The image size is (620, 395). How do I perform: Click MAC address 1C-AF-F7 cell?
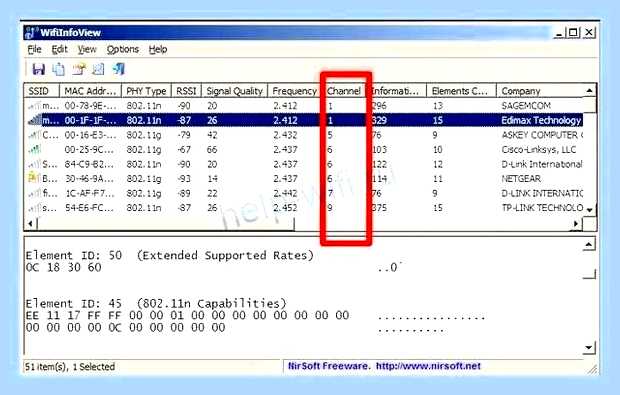89,193
